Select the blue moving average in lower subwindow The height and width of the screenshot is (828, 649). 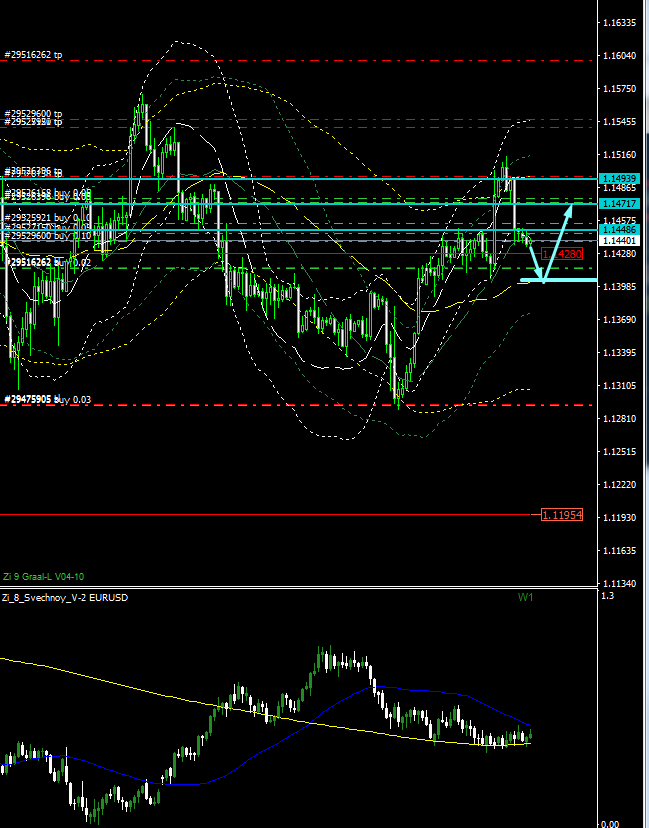[x=300, y=712]
